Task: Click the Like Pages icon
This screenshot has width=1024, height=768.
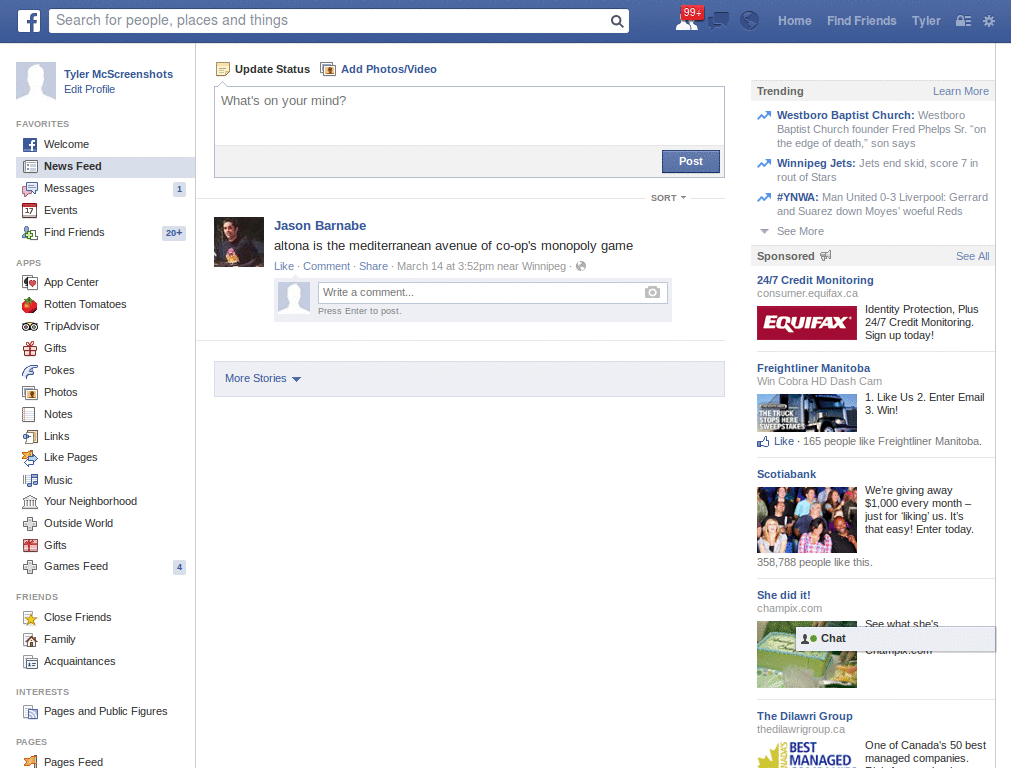Action: (x=30, y=458)
